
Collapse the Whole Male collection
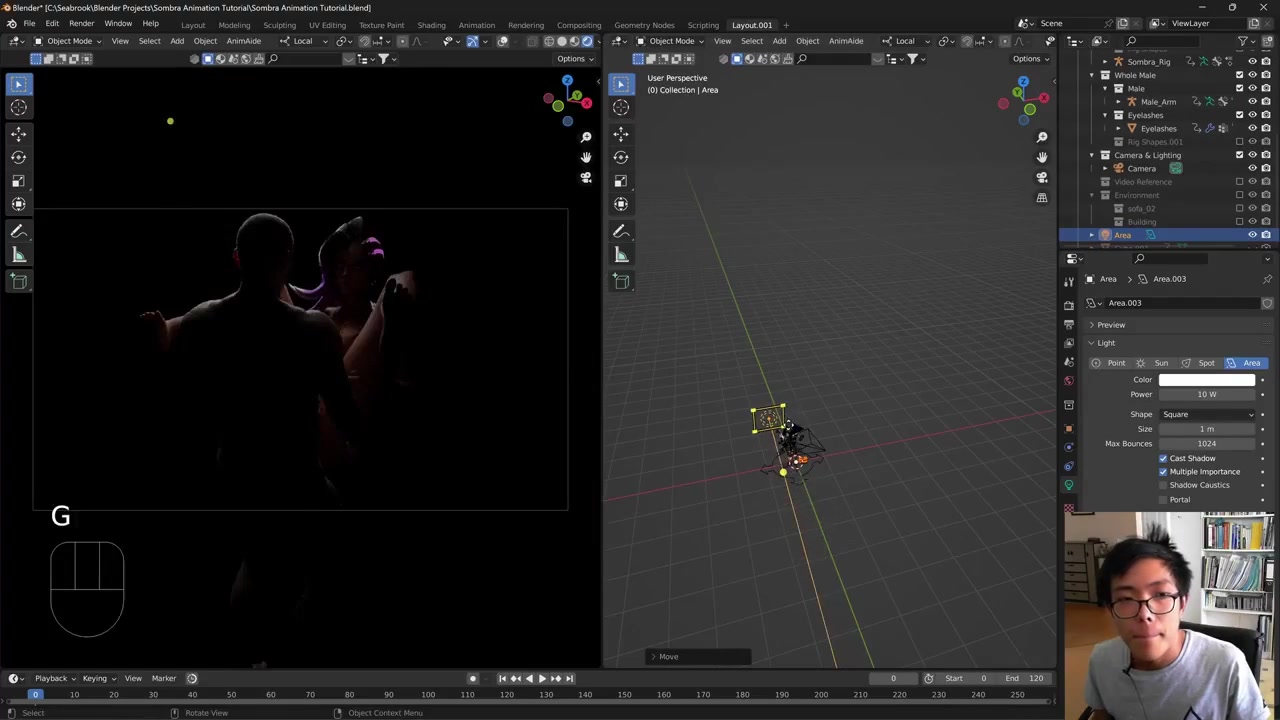pyautogui.click(x=1092, y=75)
